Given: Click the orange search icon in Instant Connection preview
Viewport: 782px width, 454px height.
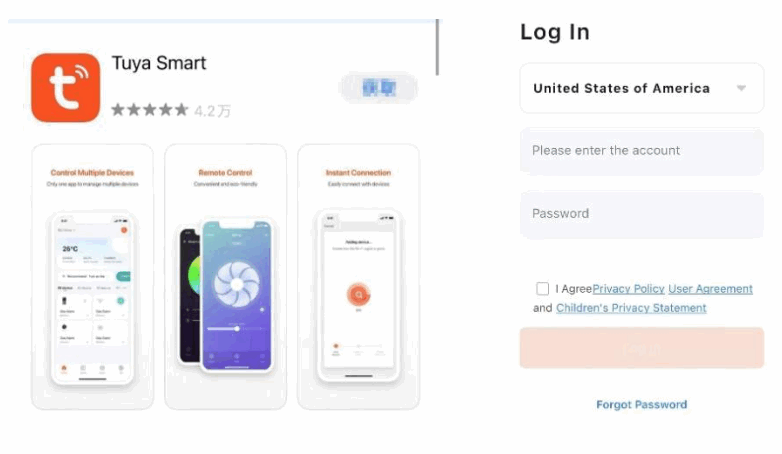Looking at the screenshot, I should (x=358, y=294).
